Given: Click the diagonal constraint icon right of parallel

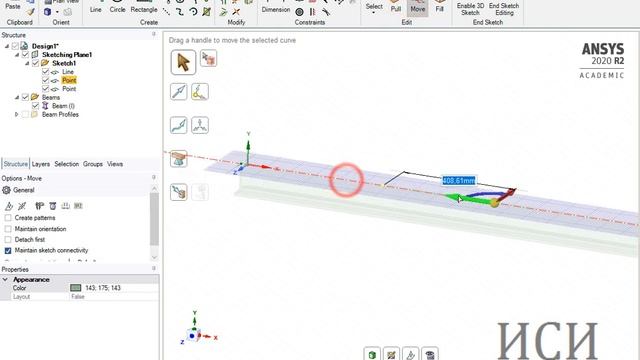Looking at the screenshot, I should point(326,12).
